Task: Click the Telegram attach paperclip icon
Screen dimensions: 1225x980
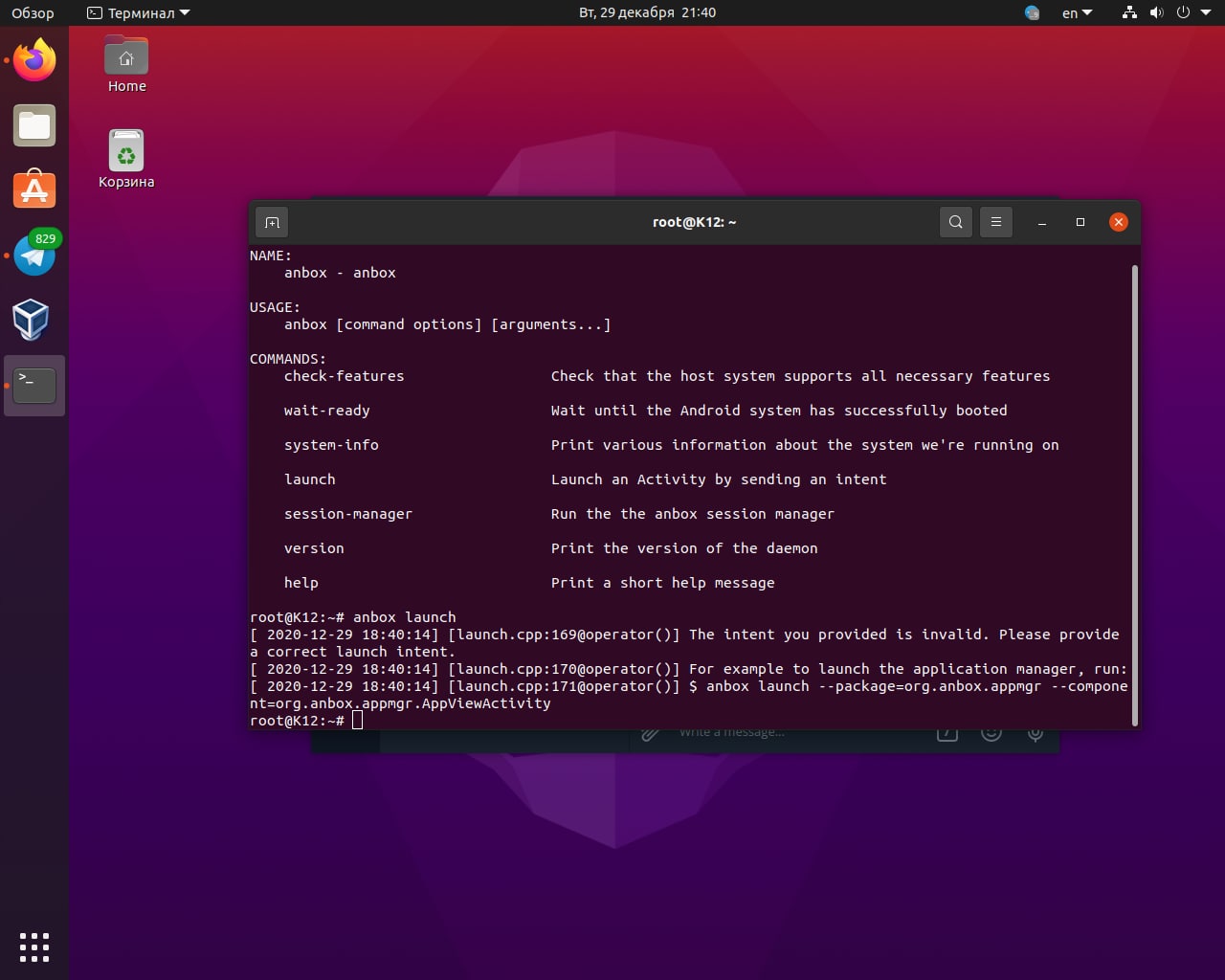Action: click(x=651, y=734)
